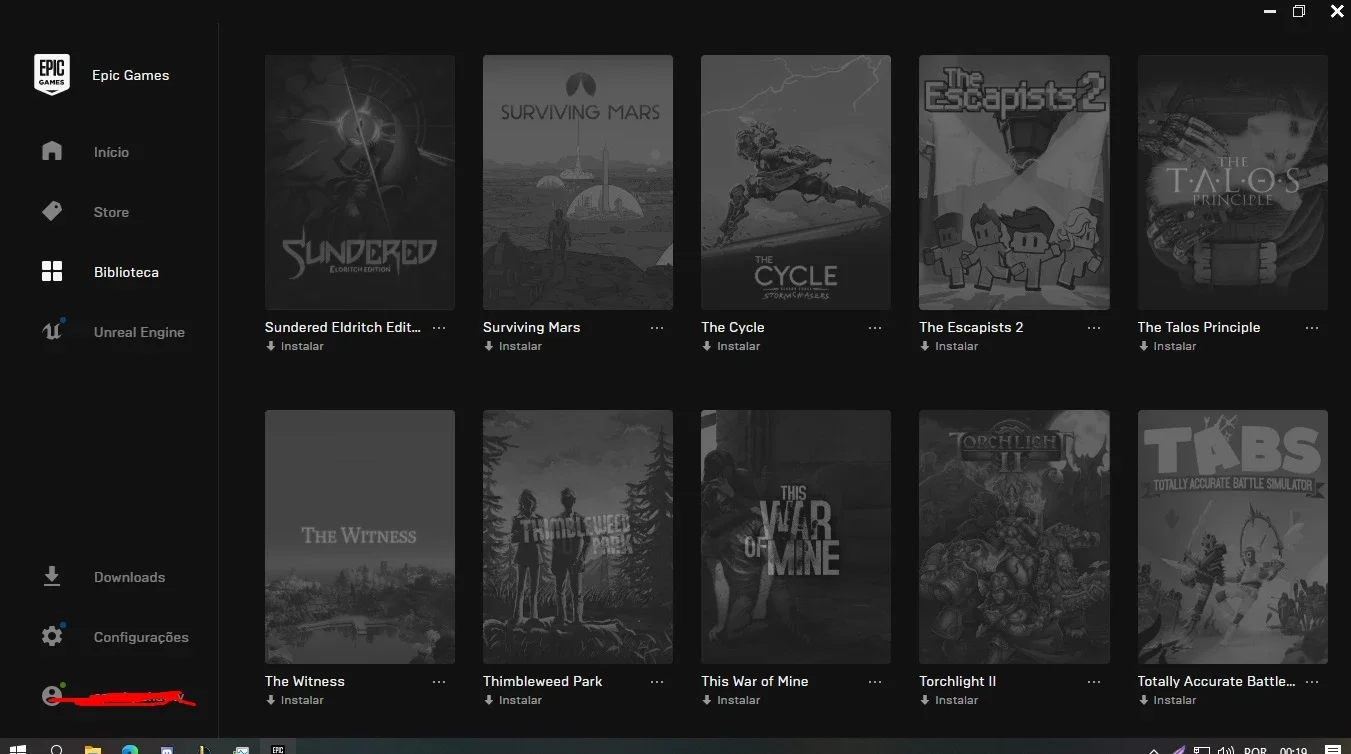Viewport: 1351px width, 754px height.
Task: Go to the Store section
Action: [109, 212]
